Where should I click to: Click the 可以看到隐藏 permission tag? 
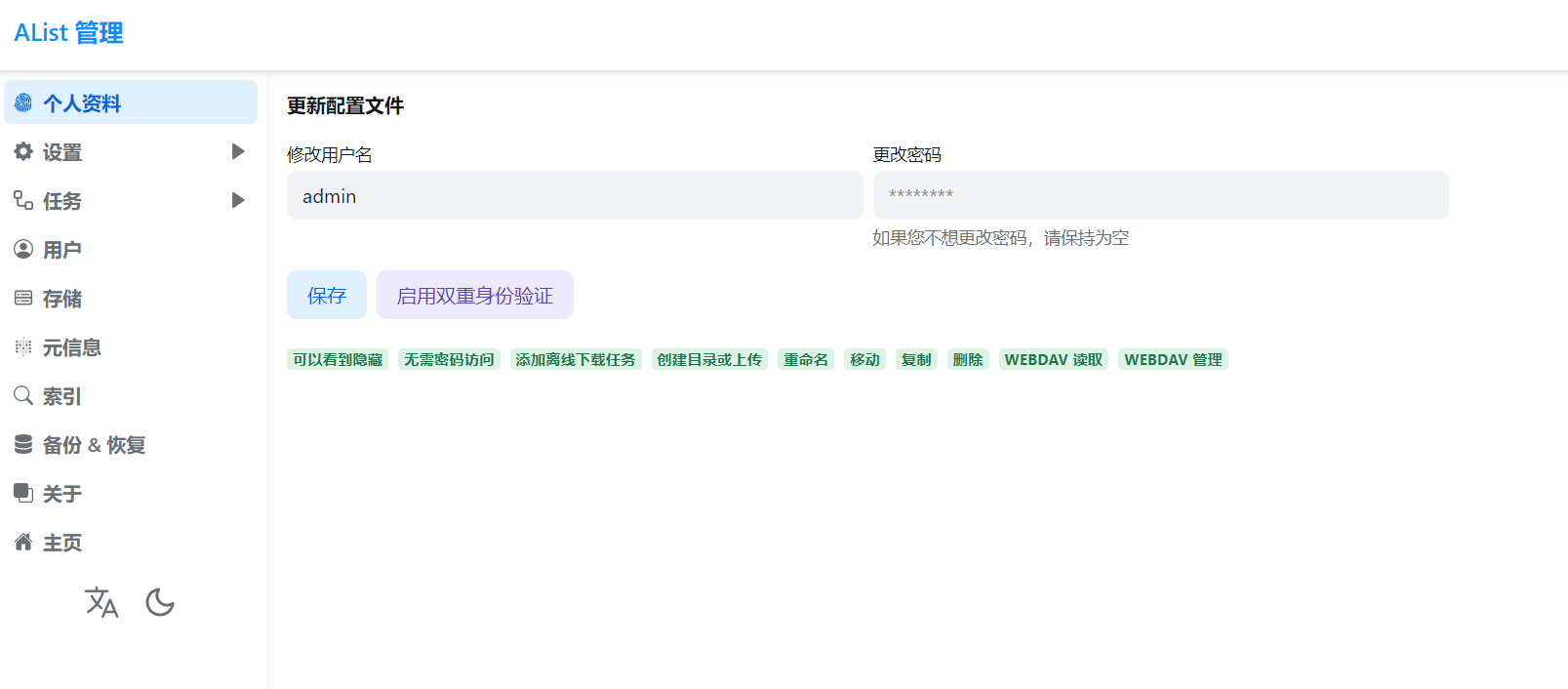[x=338, y=359]
